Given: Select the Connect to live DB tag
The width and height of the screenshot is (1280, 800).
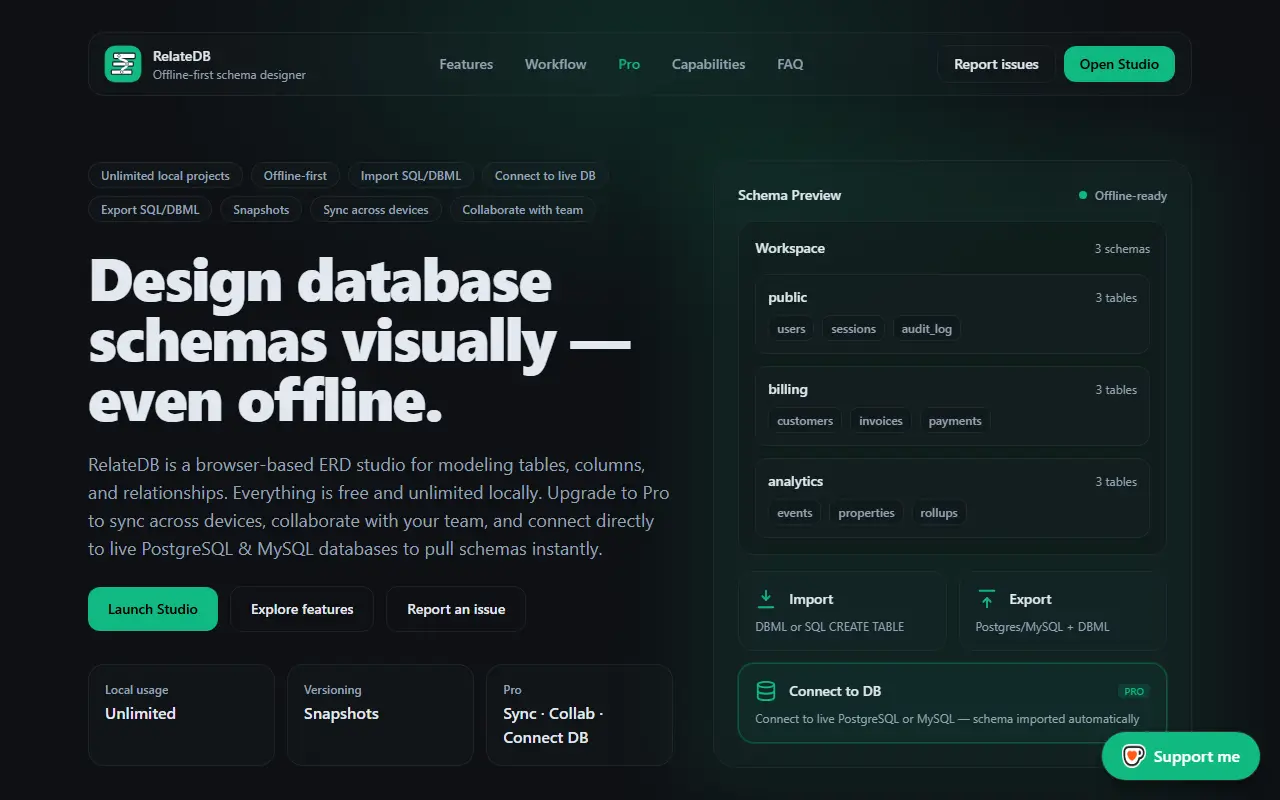Looking at the screenshot, I should (545, 176).
